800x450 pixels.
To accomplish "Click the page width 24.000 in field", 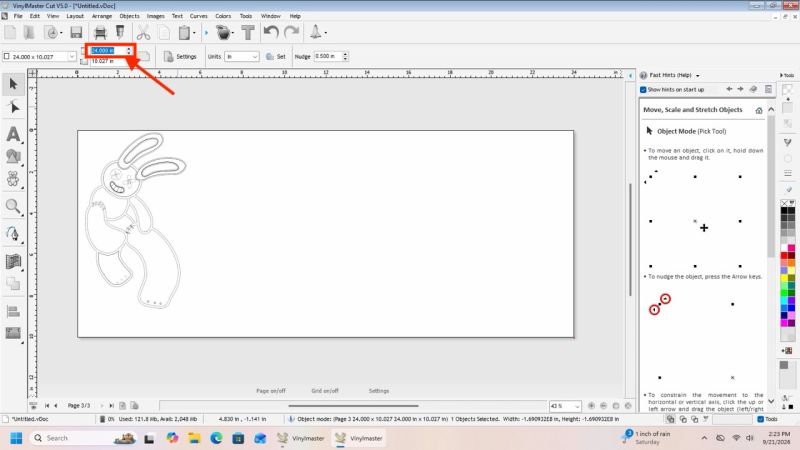I will [x=107, y=51].
